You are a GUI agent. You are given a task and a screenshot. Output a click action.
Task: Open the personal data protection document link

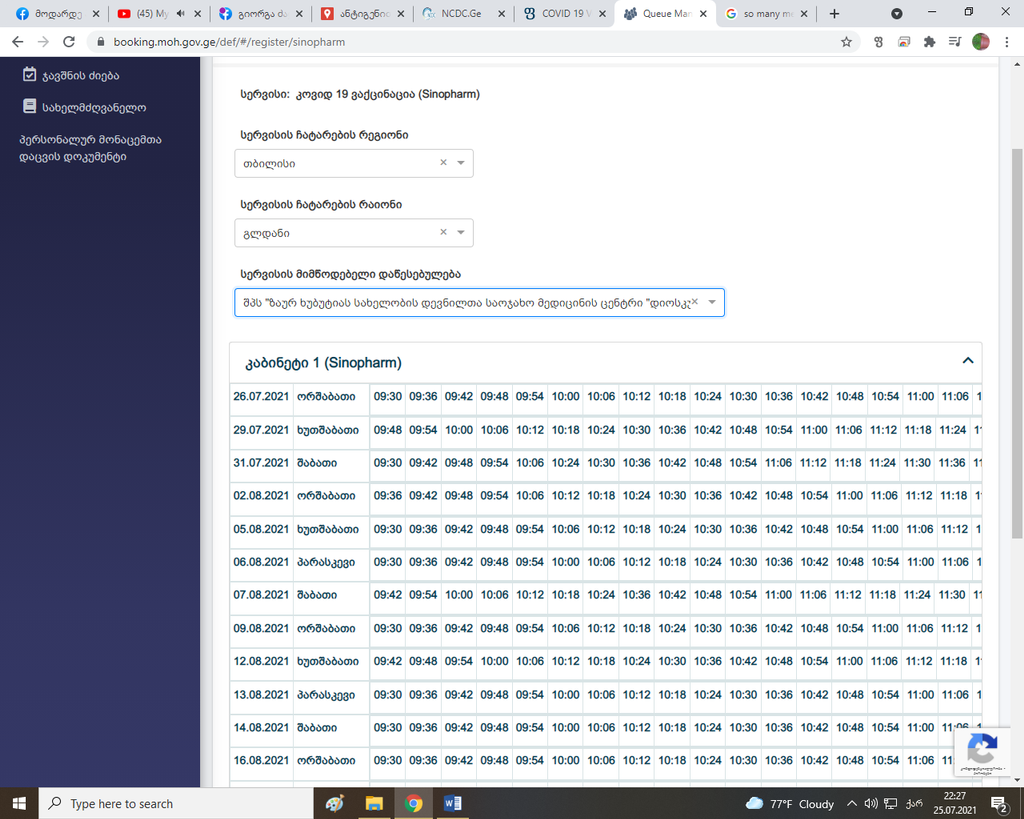tap(90, 148)
